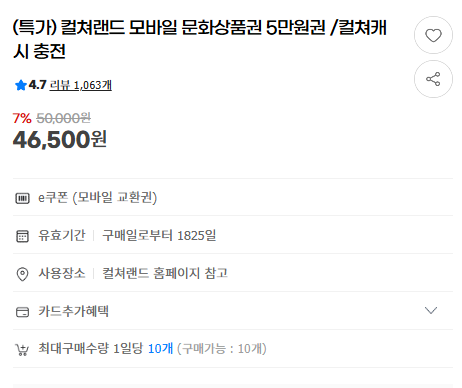Add product to wishlist with heart icon
This screenshot has height=388, width=462.
[433, 35]
